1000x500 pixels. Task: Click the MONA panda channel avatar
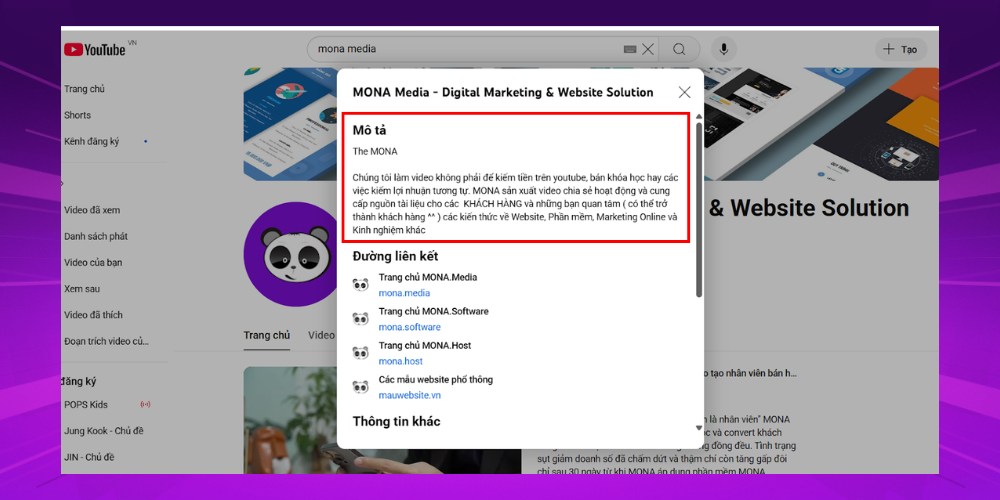pos(291,254)
